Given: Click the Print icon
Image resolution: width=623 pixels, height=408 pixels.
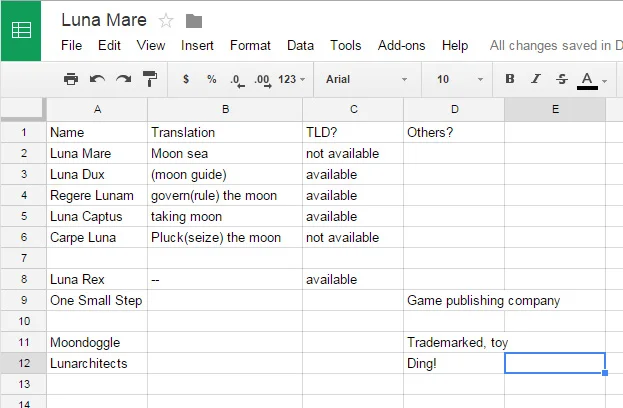Looking at the screenshot, I should coord(71,79).
